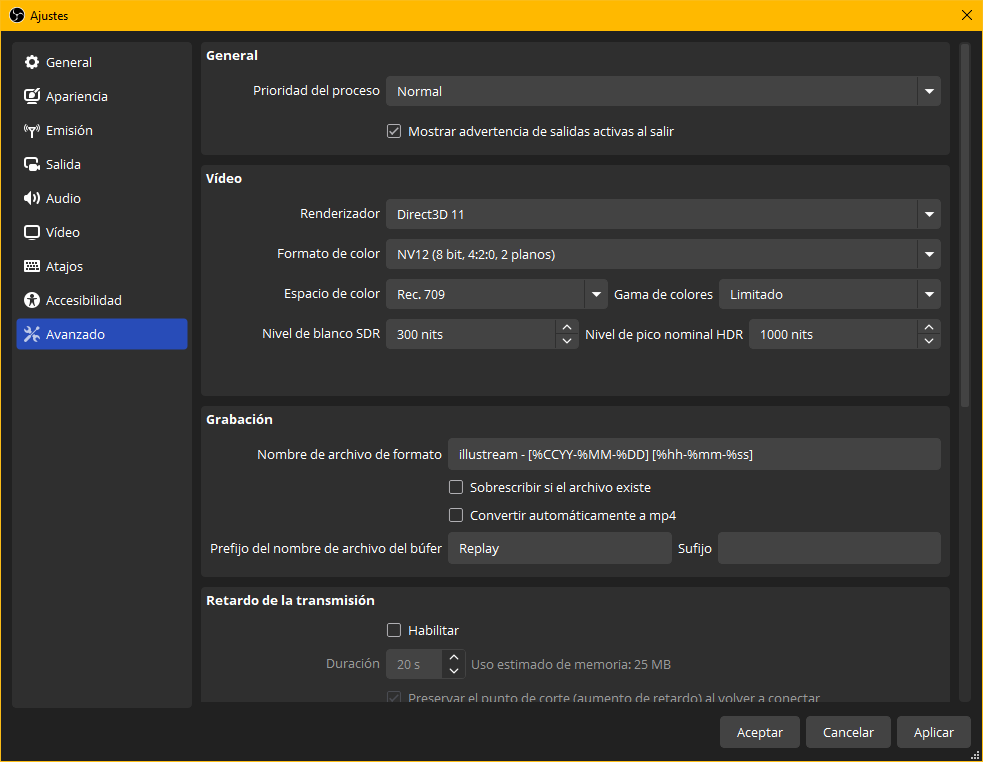This screenshot has height=762, width=983.
Task: Open Salida settings via its sidebar icon
Action: point(31,164)
